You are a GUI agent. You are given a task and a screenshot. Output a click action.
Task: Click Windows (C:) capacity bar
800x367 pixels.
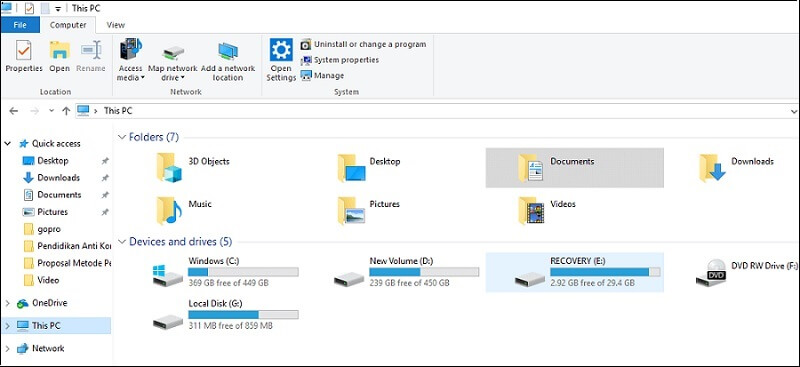click(243, 272)
